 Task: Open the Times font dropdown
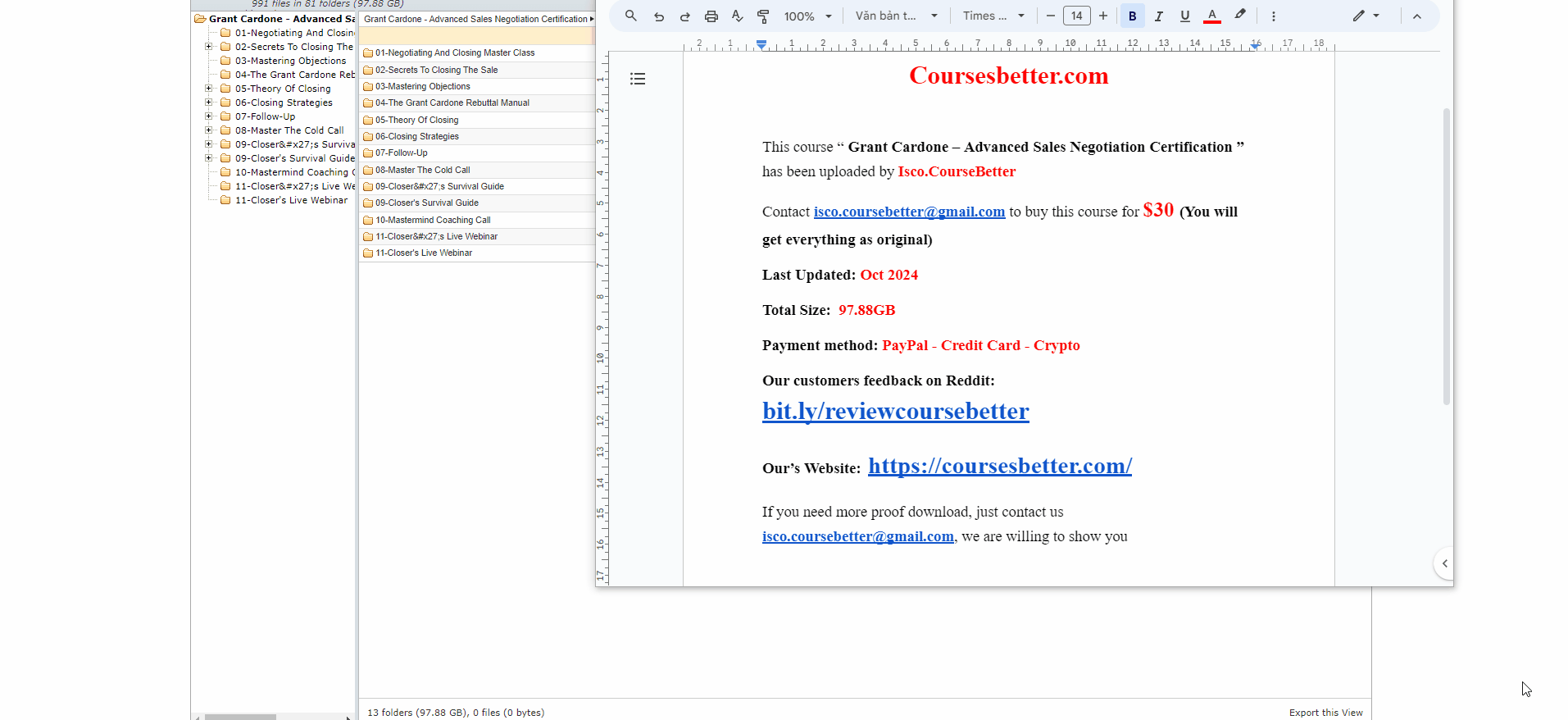993,16
